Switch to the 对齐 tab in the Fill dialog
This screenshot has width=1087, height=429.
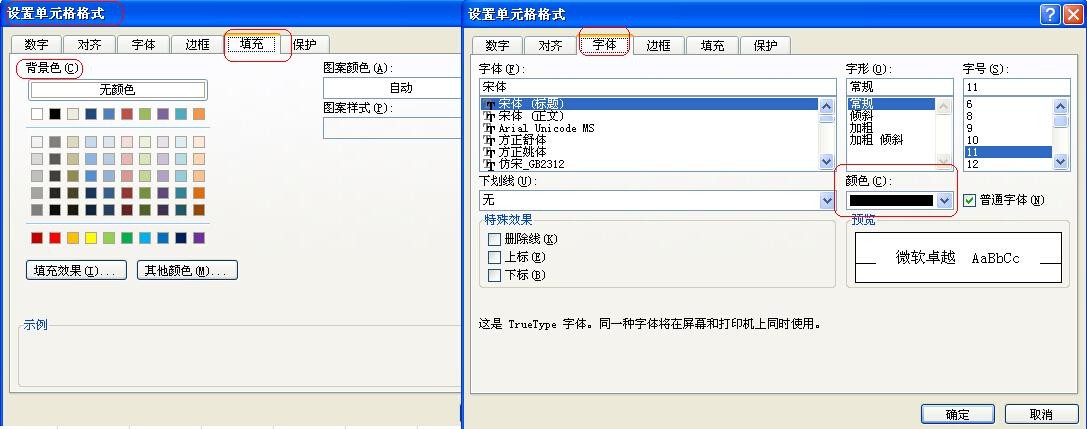89,44
